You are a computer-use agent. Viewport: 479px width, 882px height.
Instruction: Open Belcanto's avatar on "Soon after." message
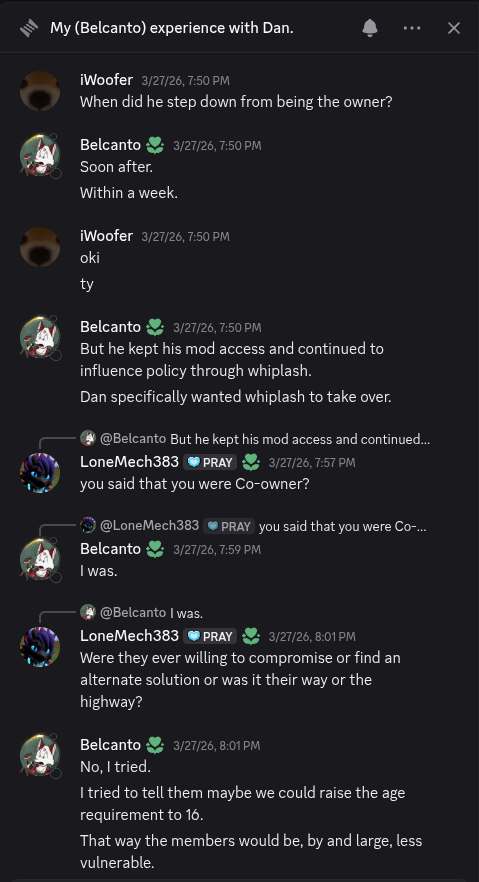click(x=40, y=156)
